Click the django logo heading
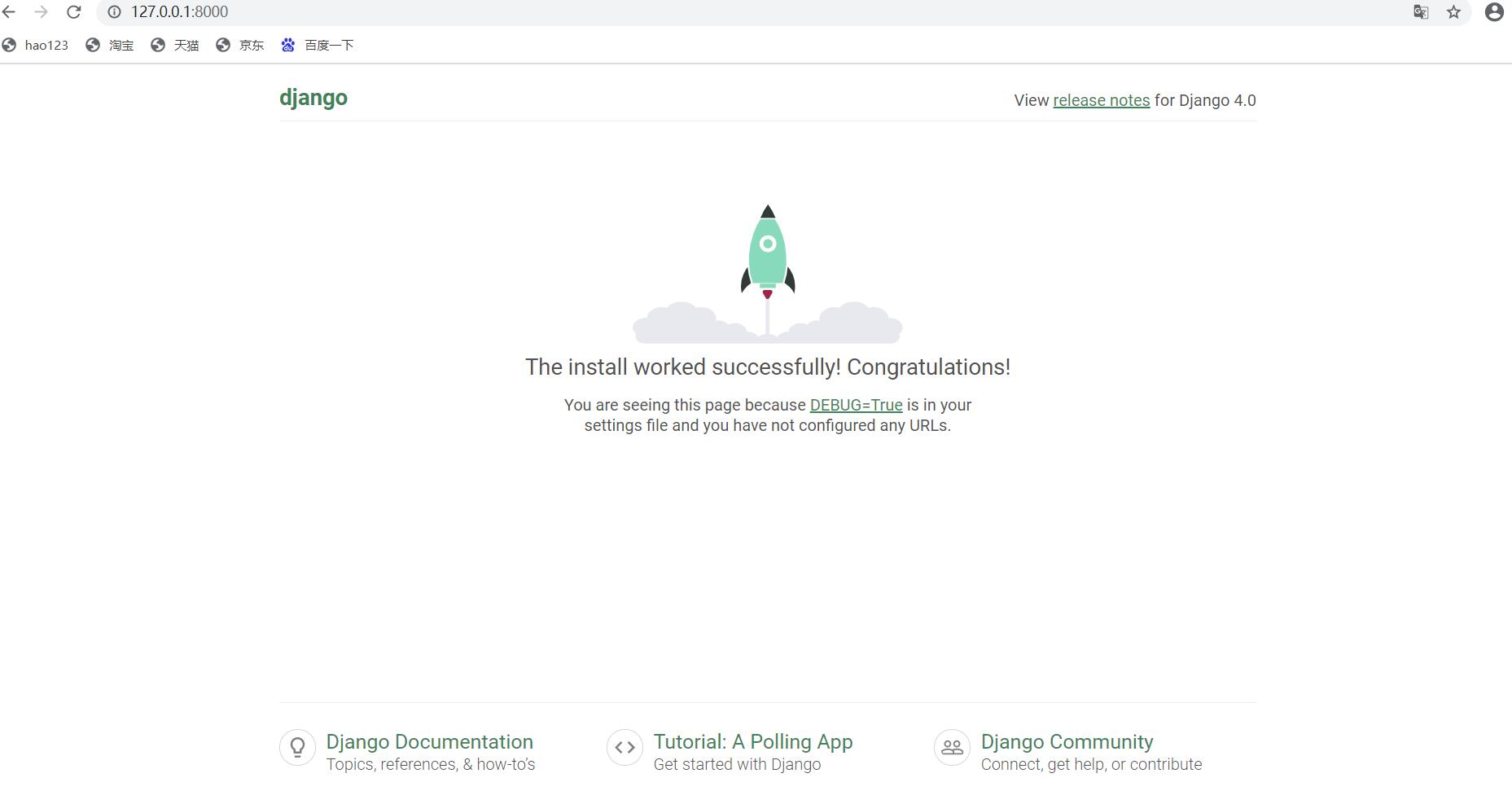The image size is (1512, 791). tap(313, 98)
